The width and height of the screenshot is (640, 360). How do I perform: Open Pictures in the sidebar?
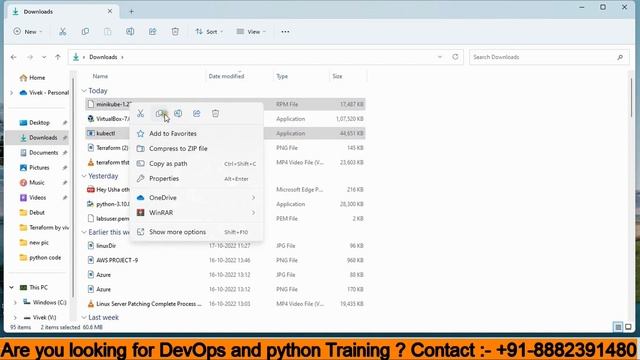point(39,168)
